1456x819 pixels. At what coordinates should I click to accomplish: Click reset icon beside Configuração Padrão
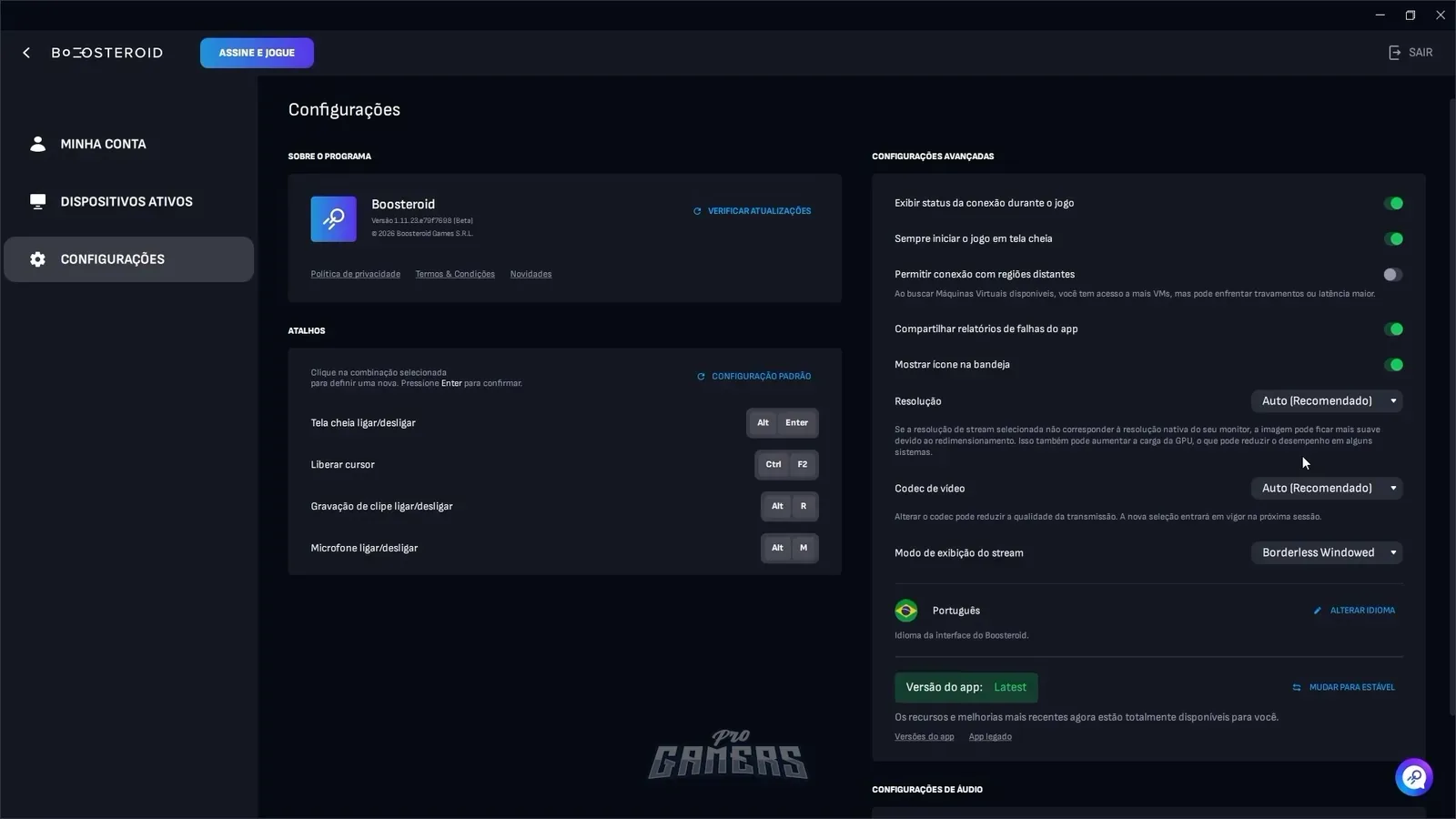(701, 377)
